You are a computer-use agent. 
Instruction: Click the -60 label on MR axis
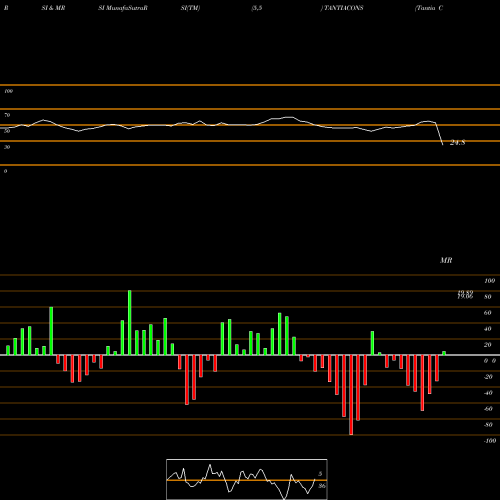[x=488, y=409]
